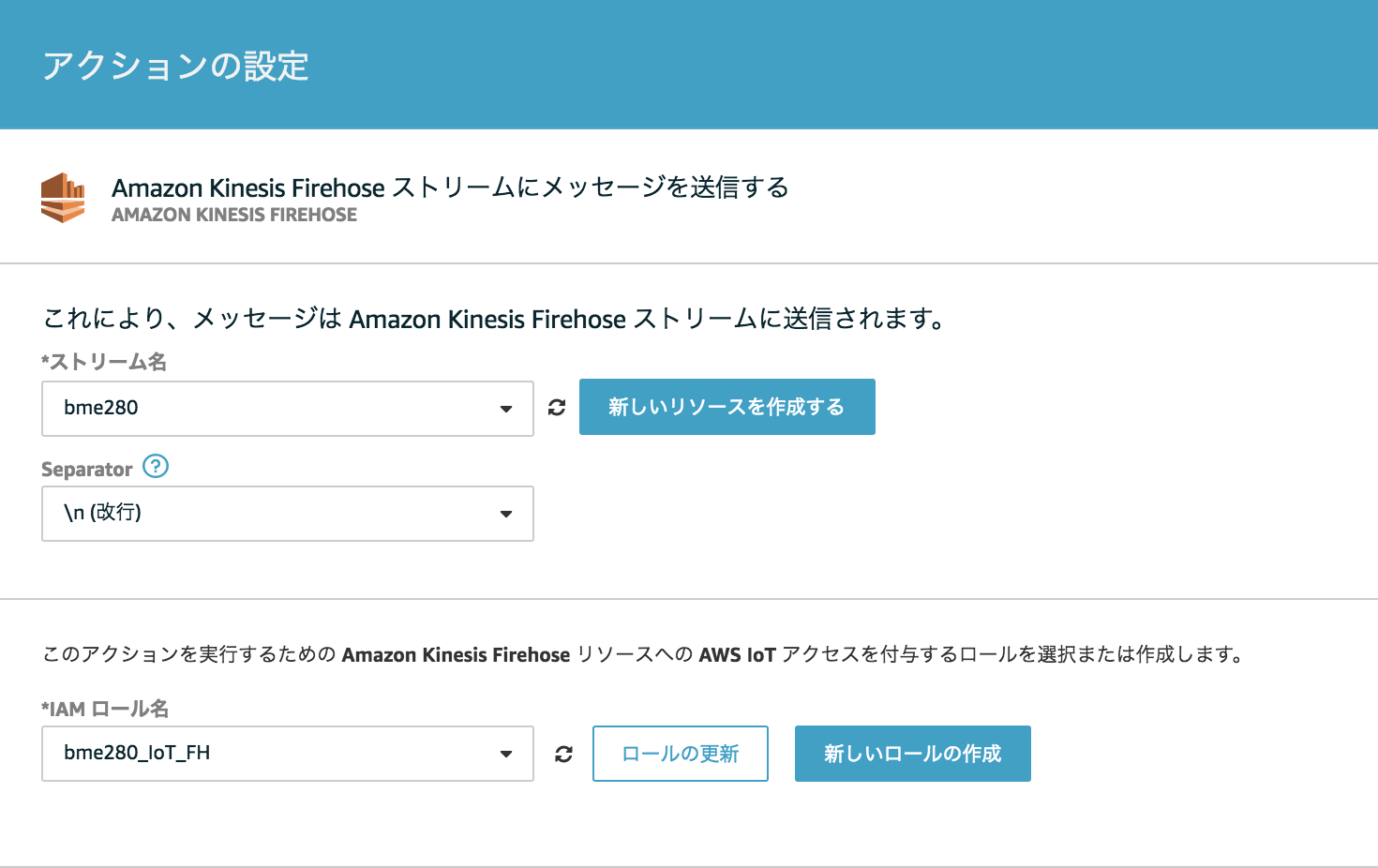Refresh the IAM role list
Screen dimensions: 1378x868
[x=563, y=754]
